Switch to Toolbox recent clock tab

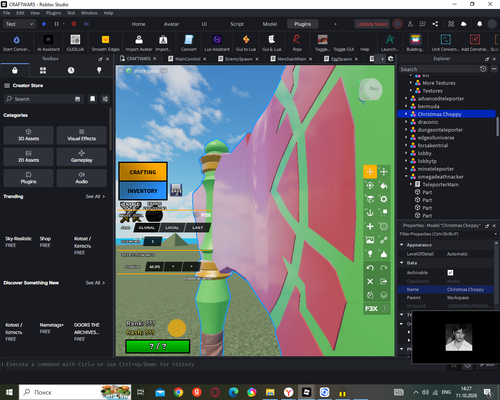coord(71,70)
